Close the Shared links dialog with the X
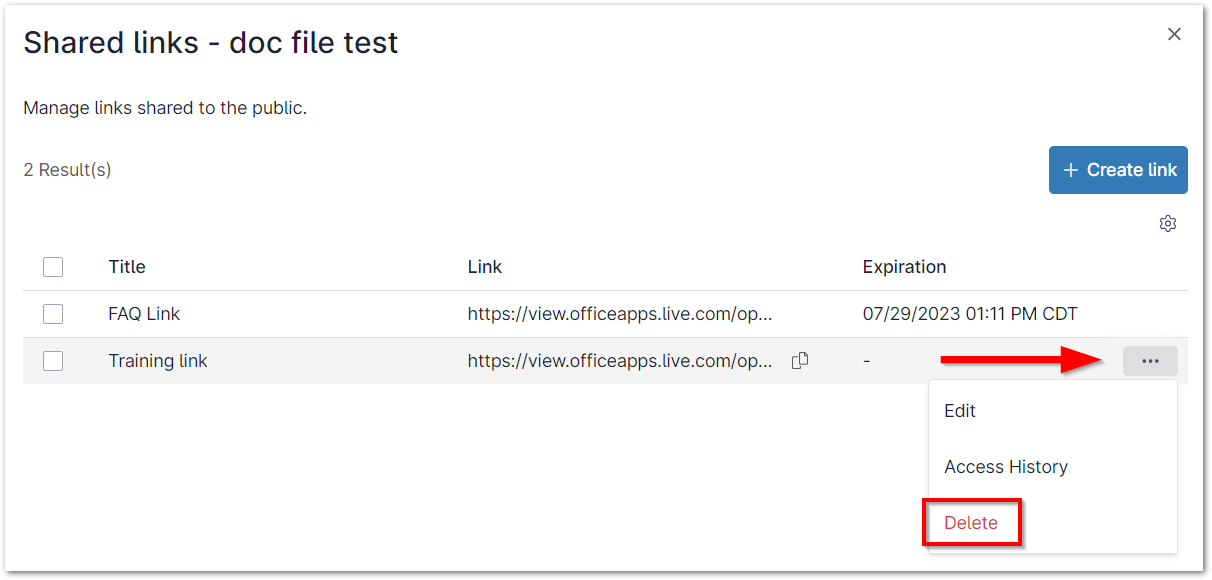The image size is (1212, 580). [1174, 33]
